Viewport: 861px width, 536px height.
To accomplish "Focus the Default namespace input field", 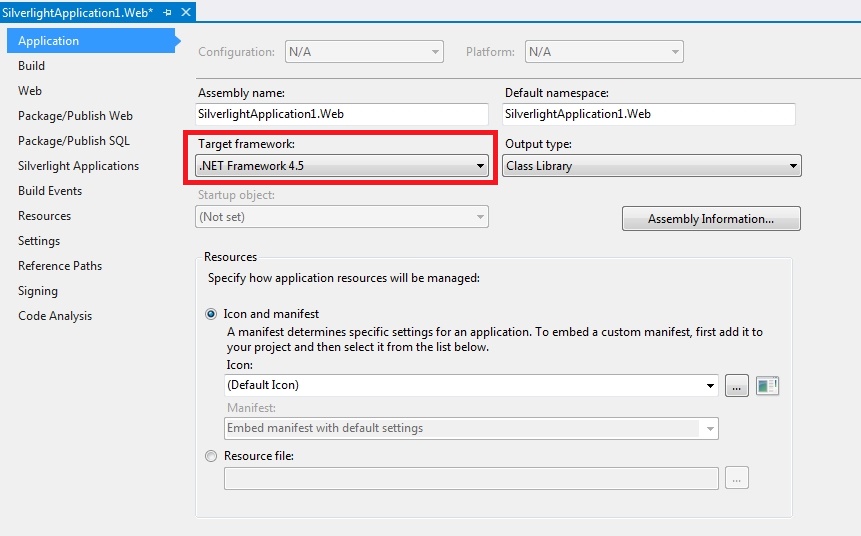I will (649, 115).
